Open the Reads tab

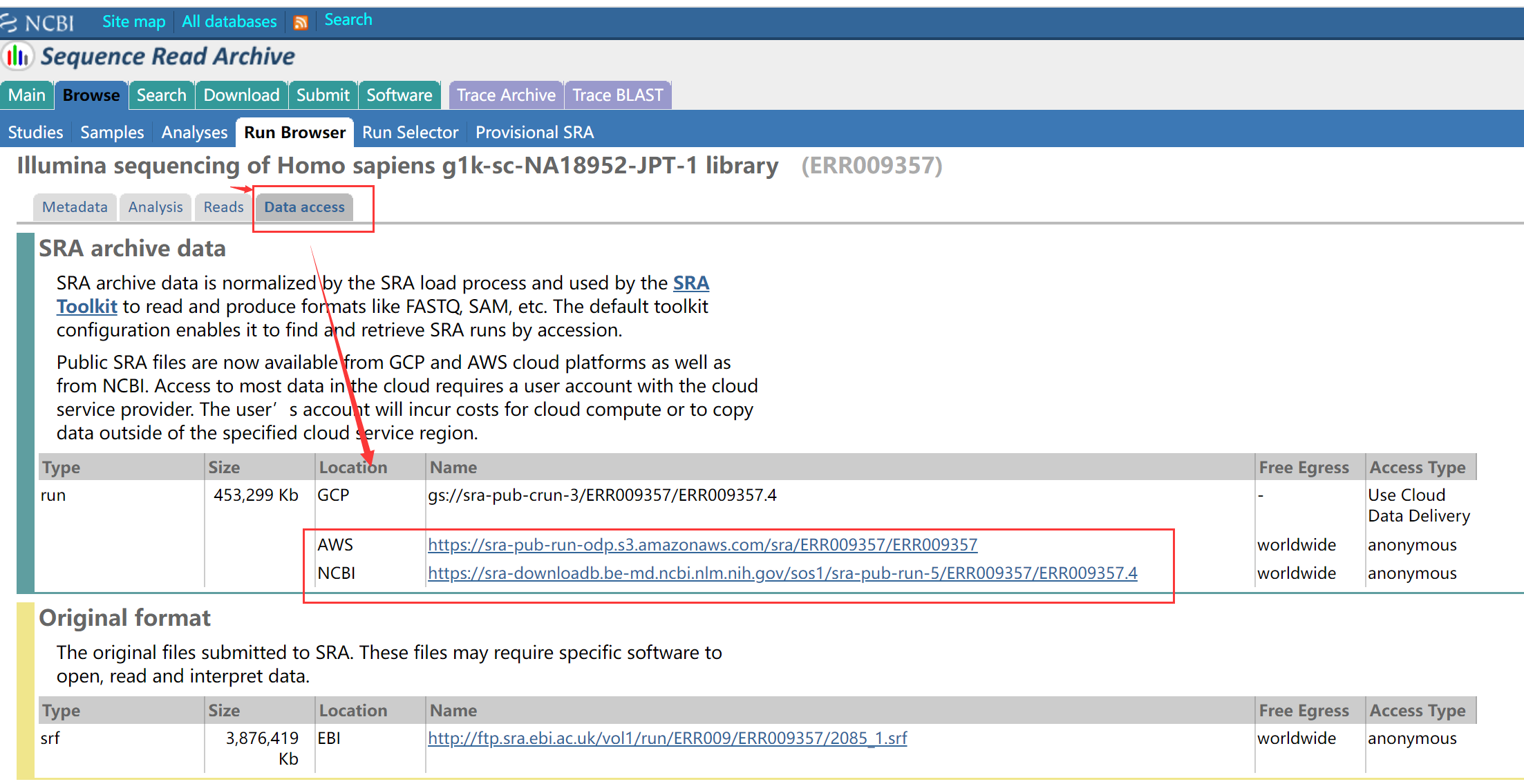223,207
